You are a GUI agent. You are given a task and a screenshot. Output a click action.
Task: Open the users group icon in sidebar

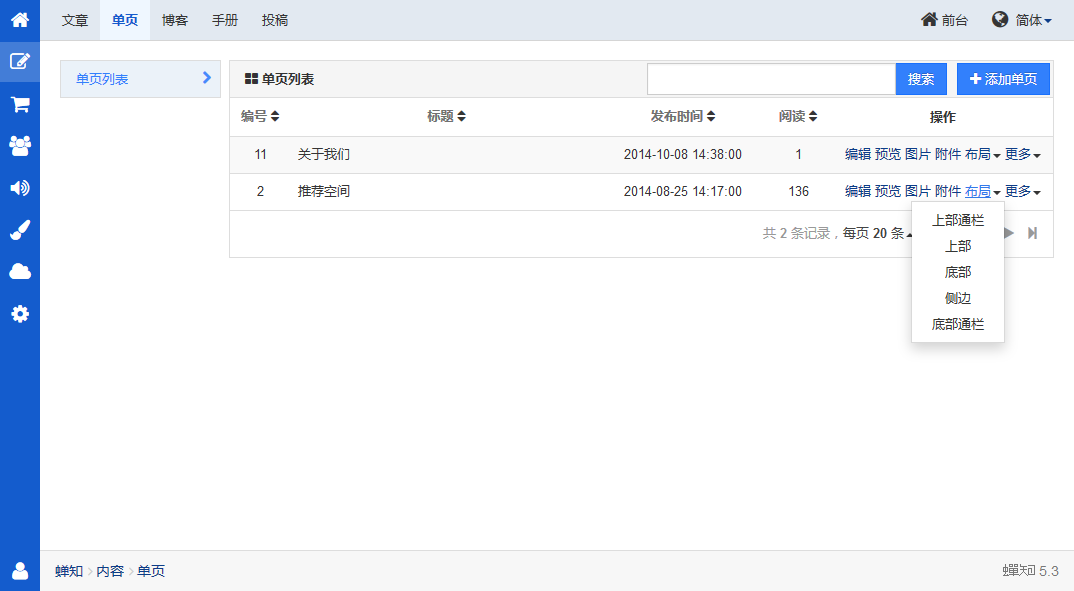point(20,146)
